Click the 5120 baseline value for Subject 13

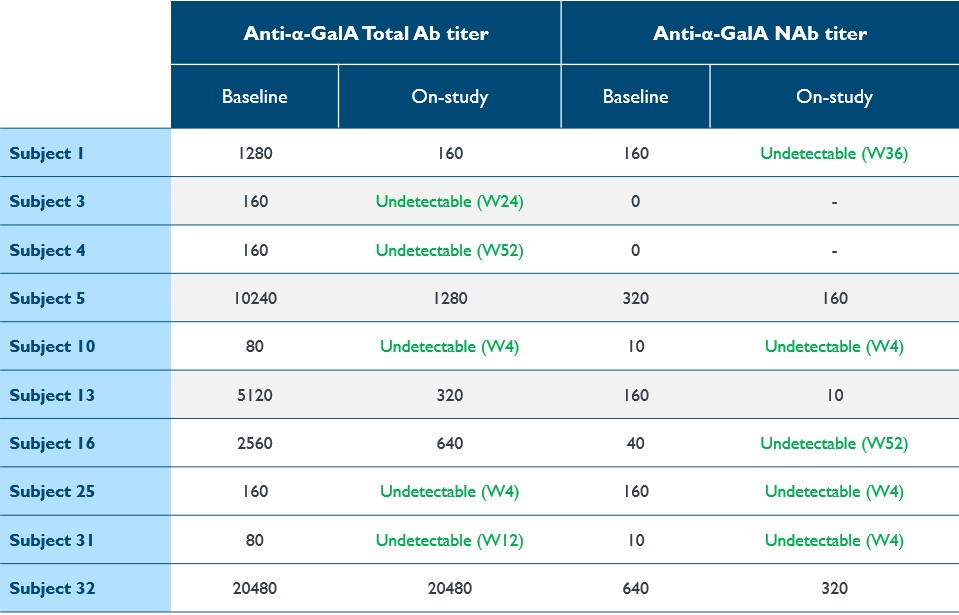255,395
